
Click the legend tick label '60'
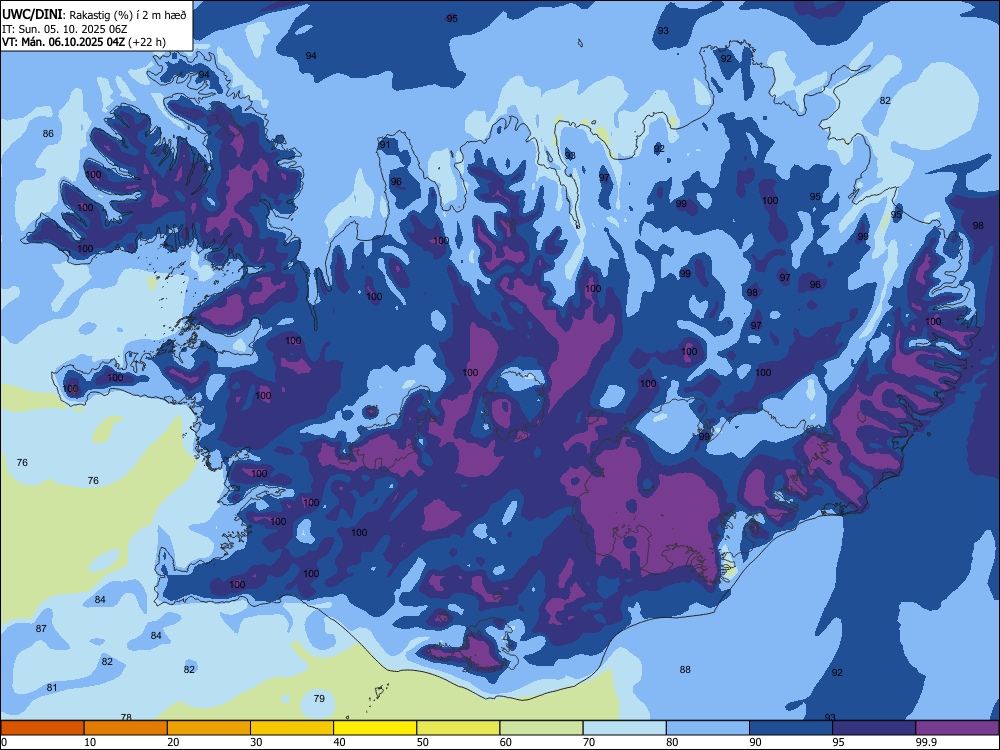pos(506,742)
